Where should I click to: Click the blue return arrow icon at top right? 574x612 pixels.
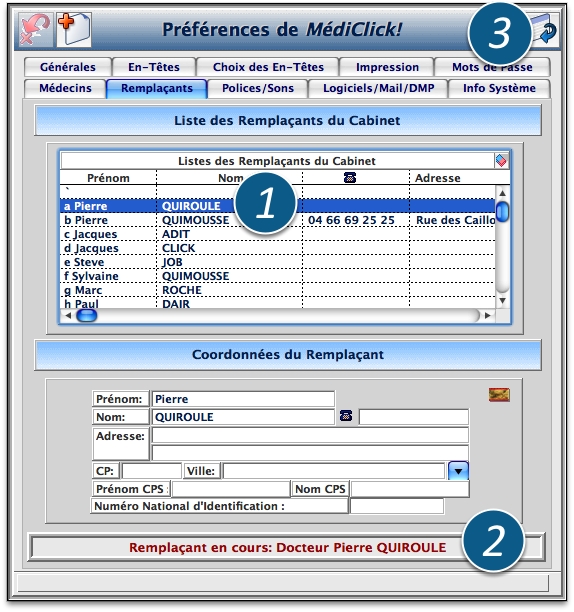pos(546,30)
